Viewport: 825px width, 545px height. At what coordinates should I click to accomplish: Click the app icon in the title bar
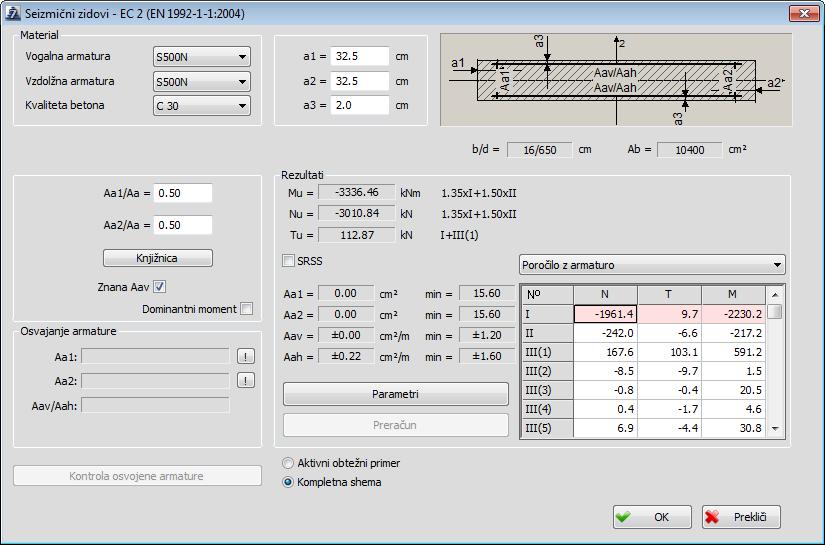12,13
